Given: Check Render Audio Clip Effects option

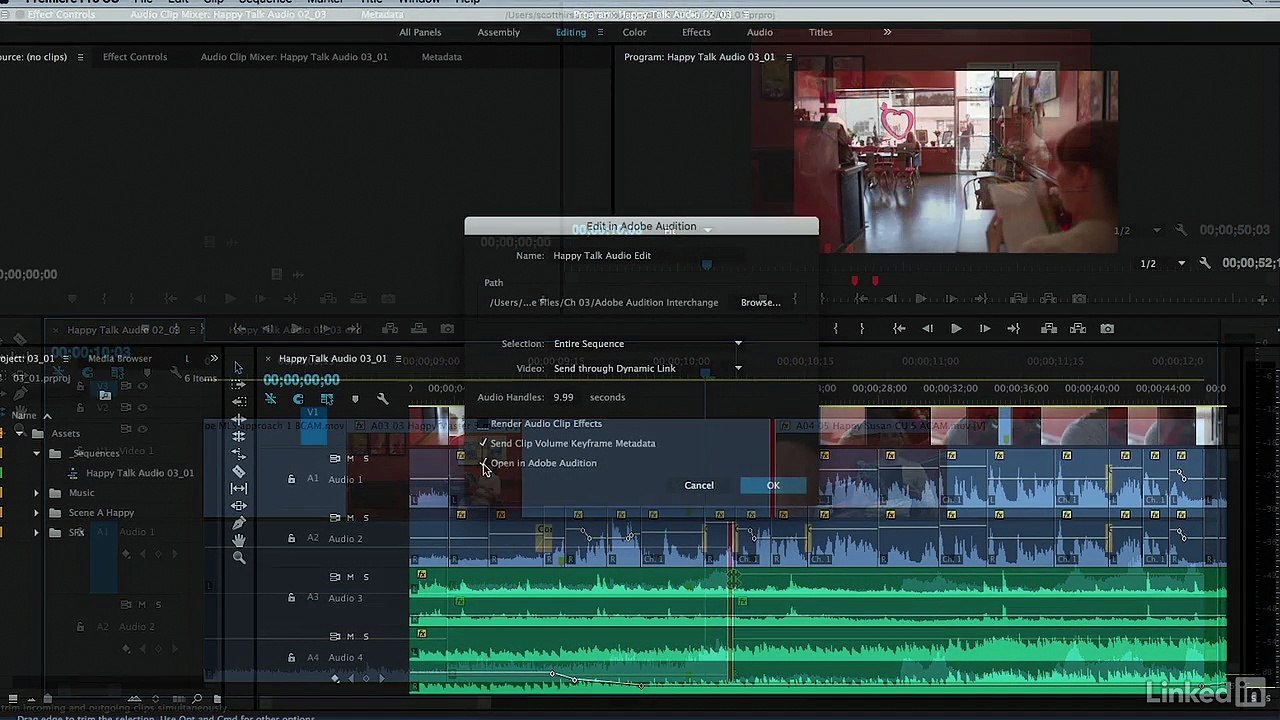Looking at the screenshot, I should click(x=483, y=424).
